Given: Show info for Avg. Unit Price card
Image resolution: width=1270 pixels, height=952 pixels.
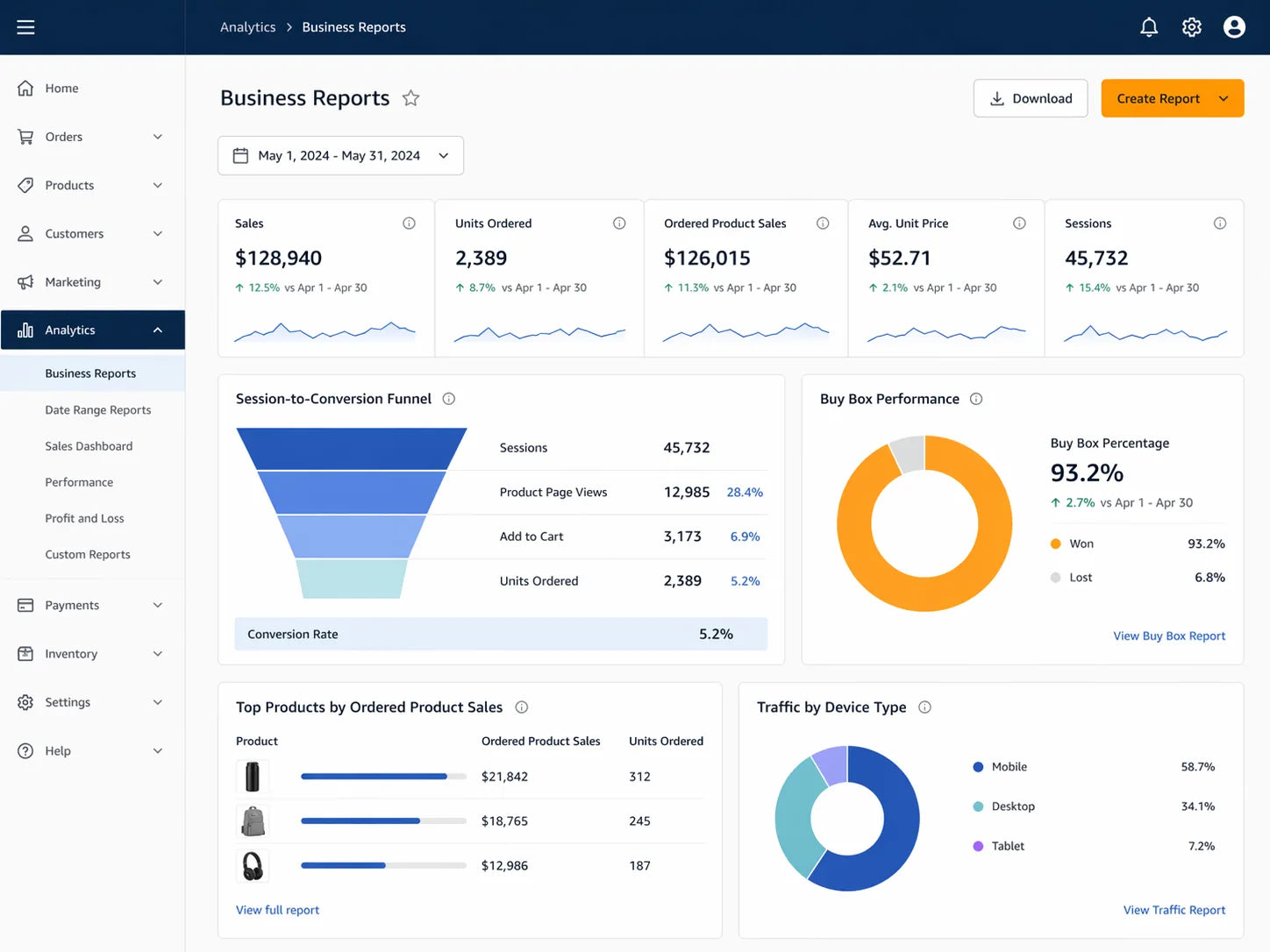Looking at the screenshot, I should pos(1019,224).
